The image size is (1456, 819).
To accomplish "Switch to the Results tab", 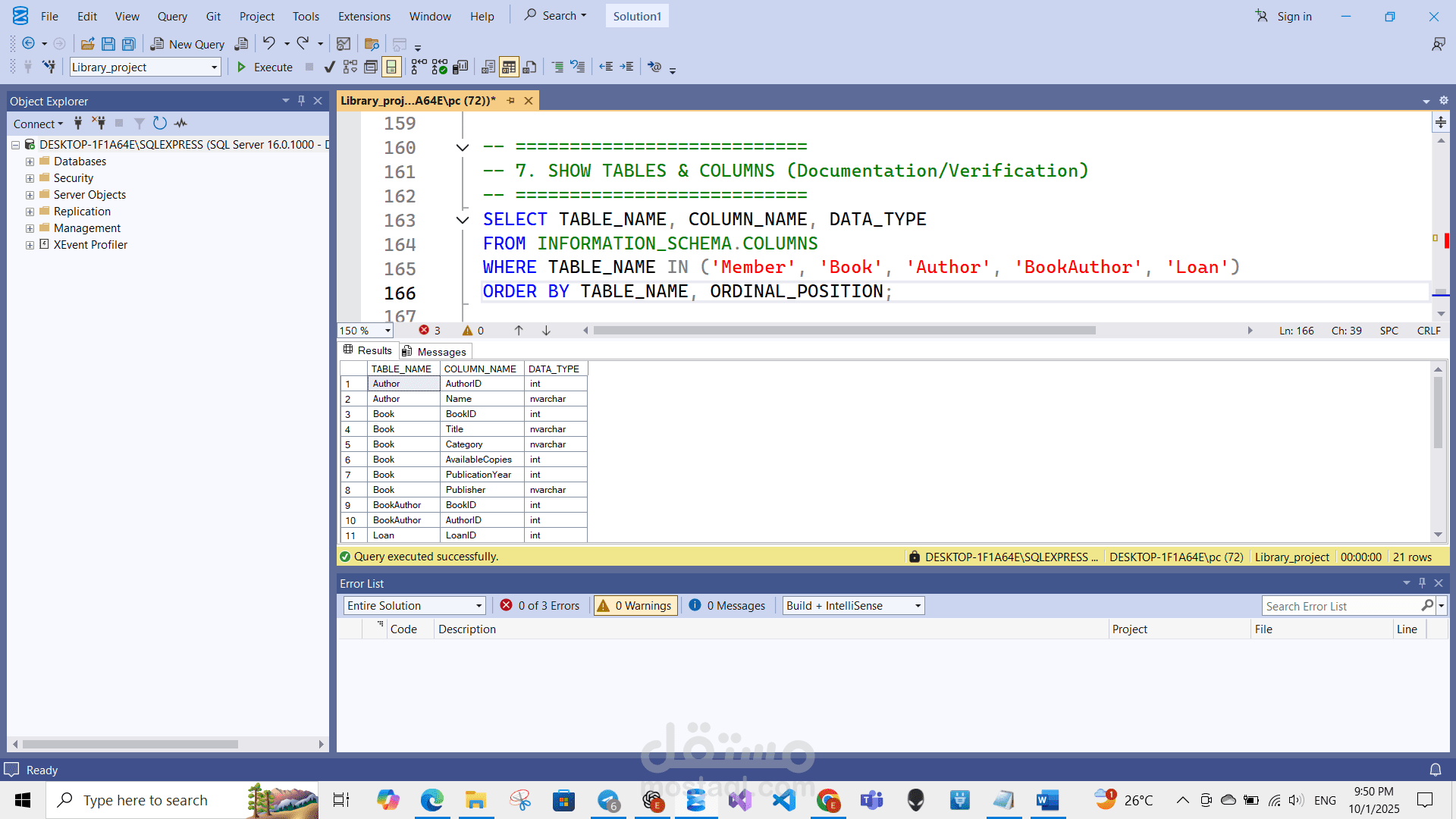I will tap(368, 350).
